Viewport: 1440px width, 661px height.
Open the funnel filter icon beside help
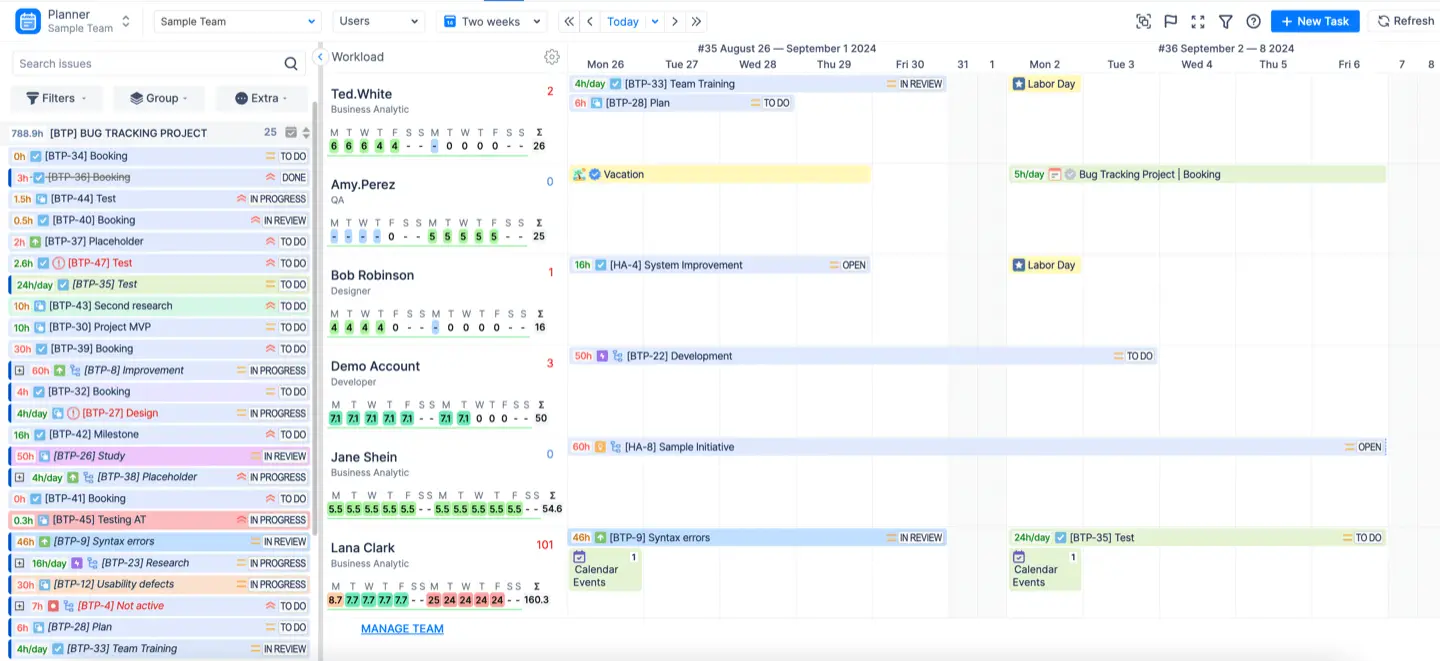click(1225, 21)
